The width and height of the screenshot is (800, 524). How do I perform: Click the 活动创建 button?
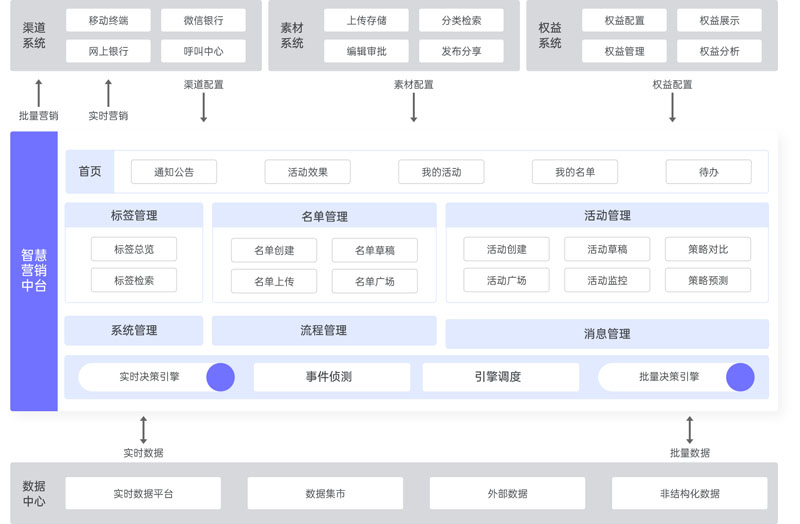coord(506,249)
